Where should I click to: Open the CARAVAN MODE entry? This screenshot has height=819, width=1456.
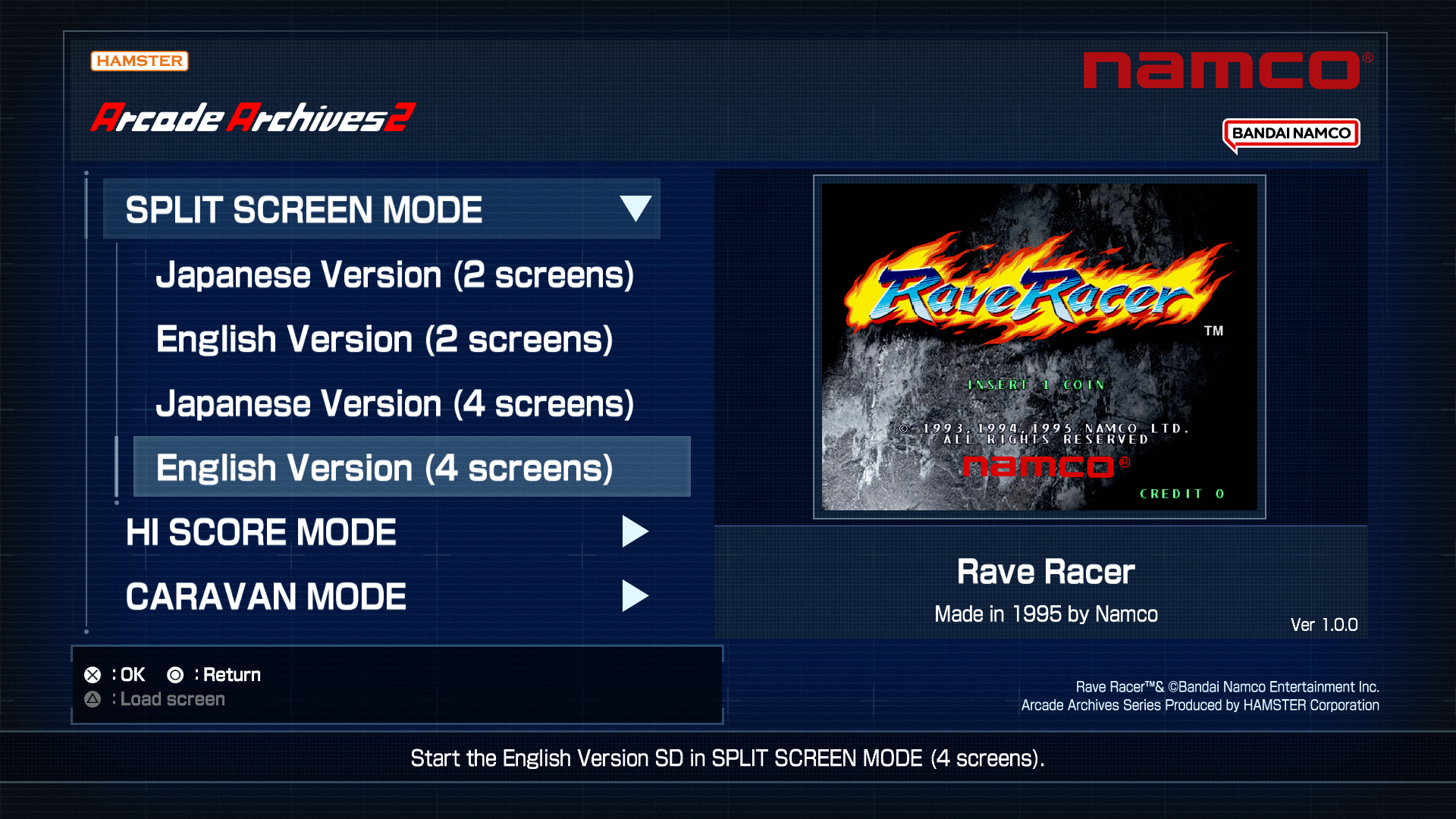point(265,597)
